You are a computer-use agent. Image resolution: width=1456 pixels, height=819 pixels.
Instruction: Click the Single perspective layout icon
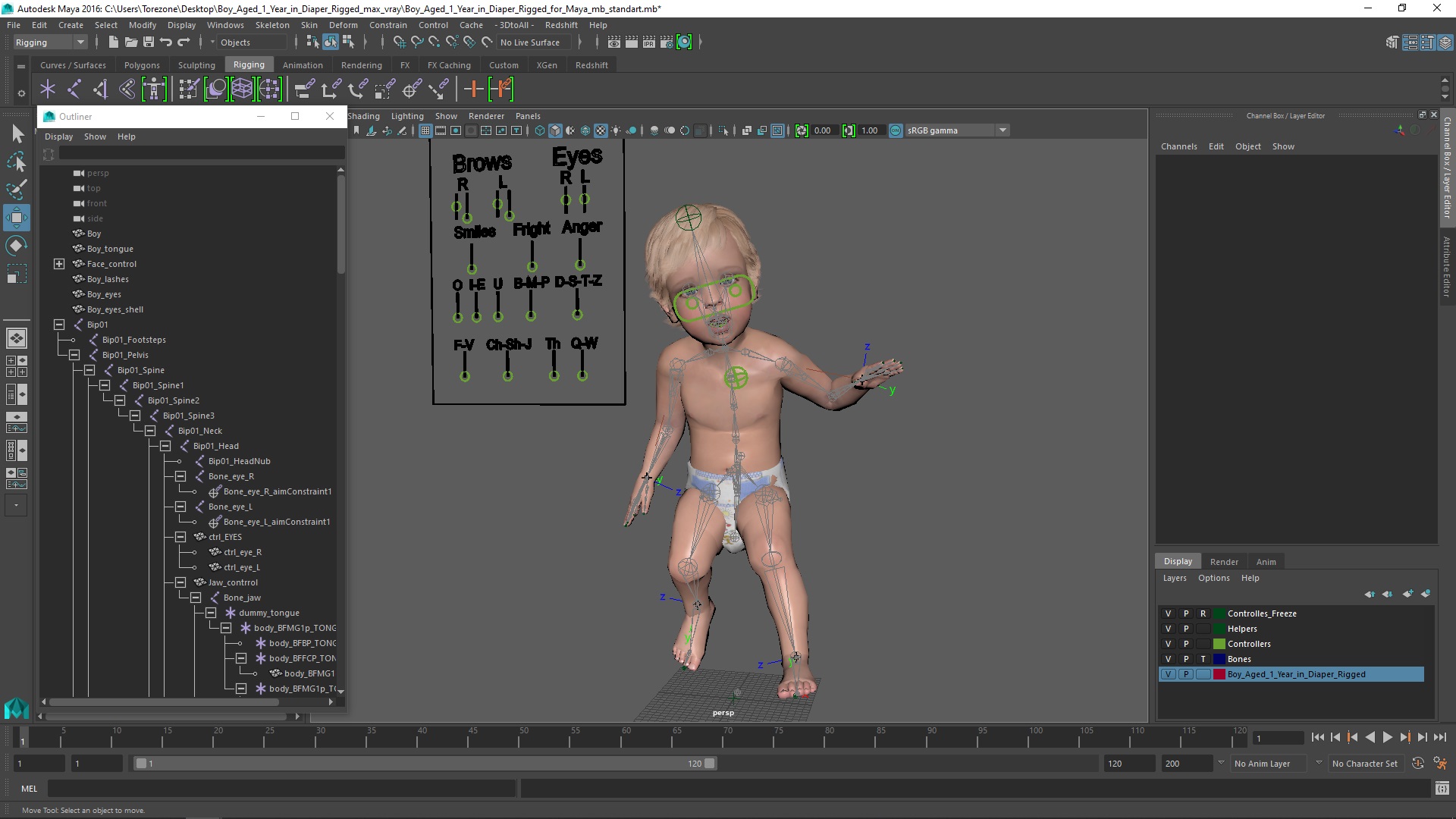(17, 337)
